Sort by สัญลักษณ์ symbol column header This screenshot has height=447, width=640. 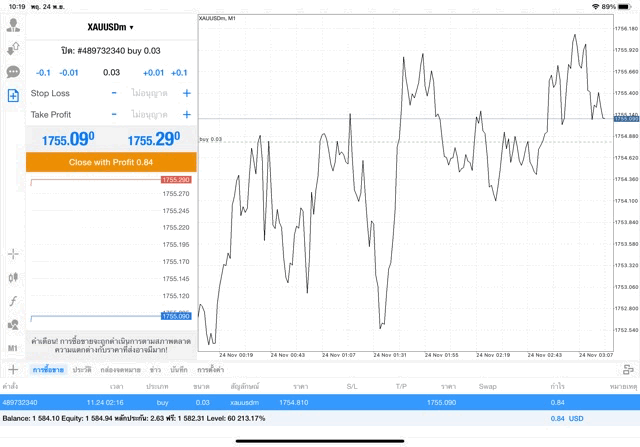point(245,386)
